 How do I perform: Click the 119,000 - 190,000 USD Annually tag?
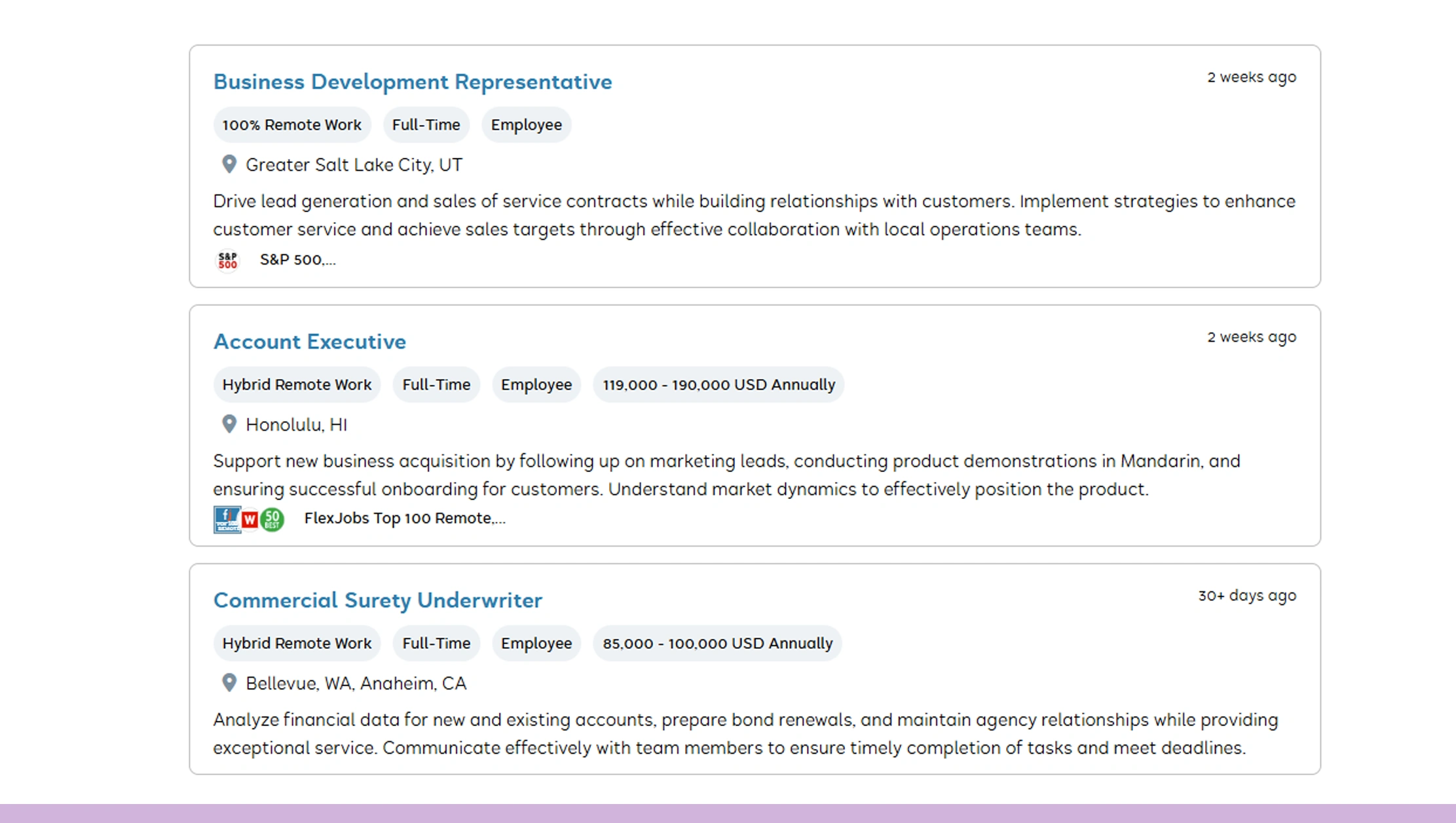click(719, 384)
